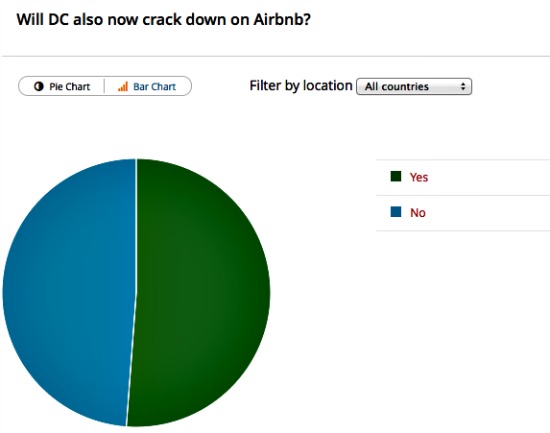Screen dimensions: 550x433
Task: Click the dark green Yes swatch
Action: coord(396,176)
